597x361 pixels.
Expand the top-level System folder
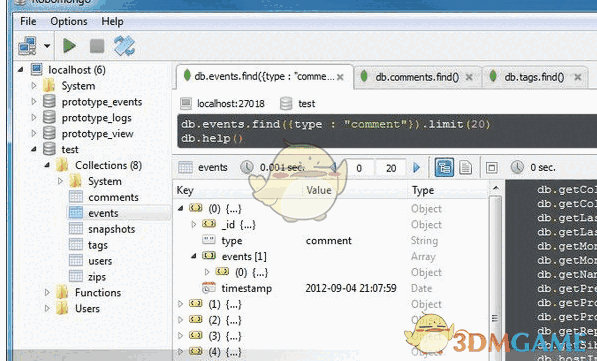pos(34,86)
